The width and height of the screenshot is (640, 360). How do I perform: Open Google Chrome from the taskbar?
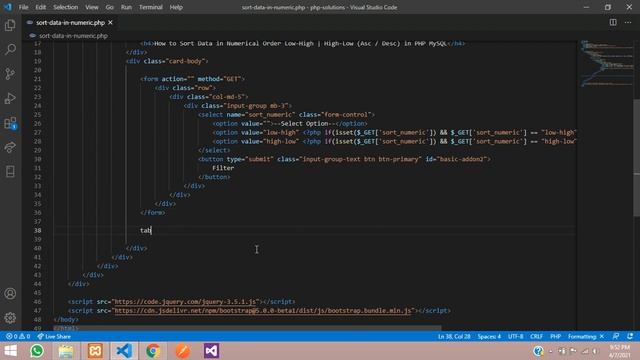click(153, 351)
